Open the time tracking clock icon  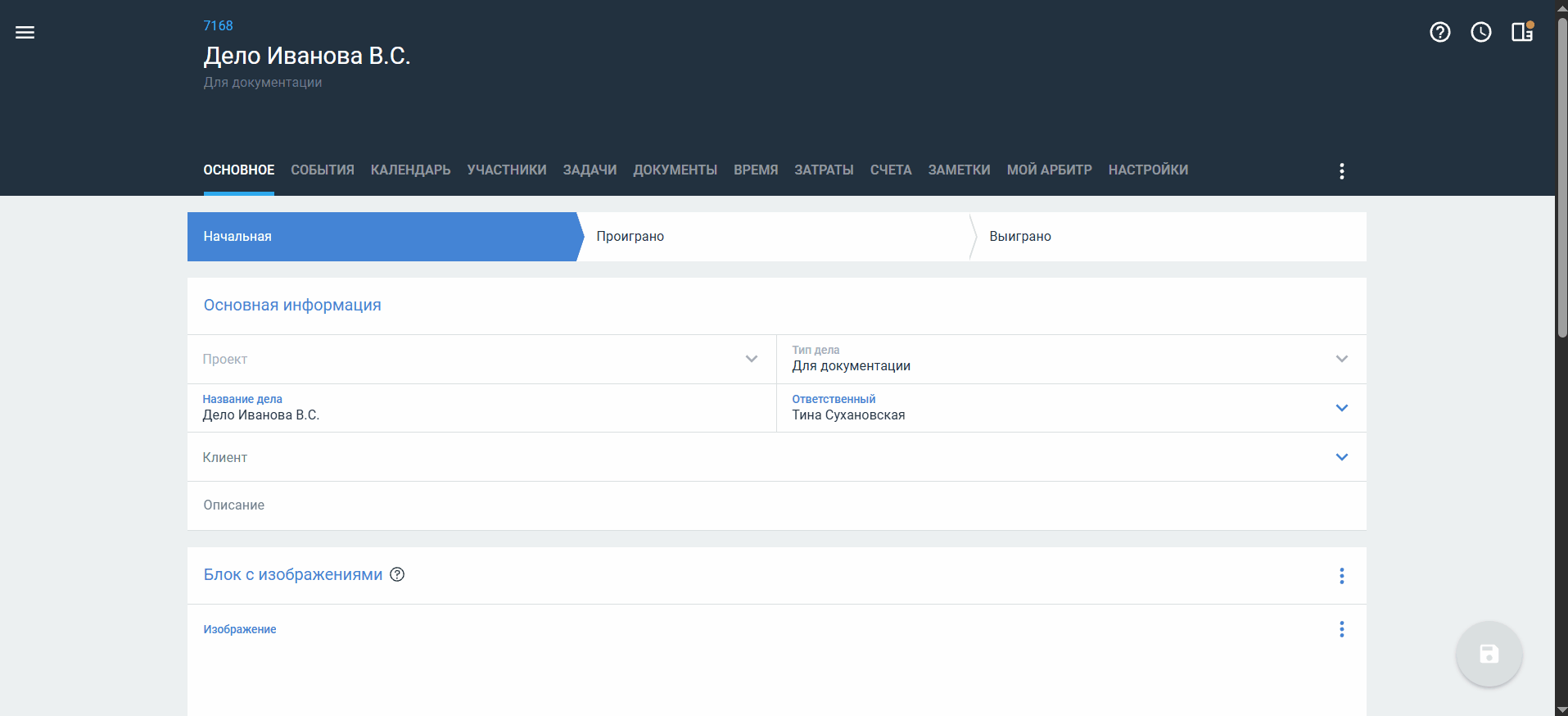pyautogui.click(x=1480, y=33)
